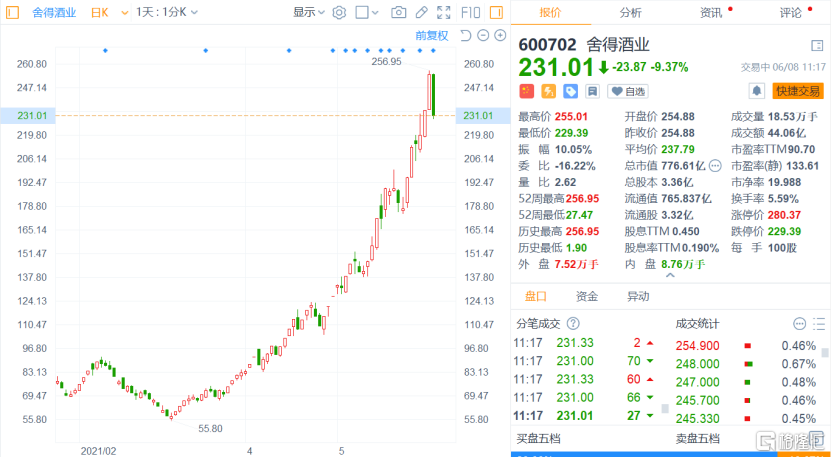Click the 市盈率TTM 90.70 value

[801, 149]
